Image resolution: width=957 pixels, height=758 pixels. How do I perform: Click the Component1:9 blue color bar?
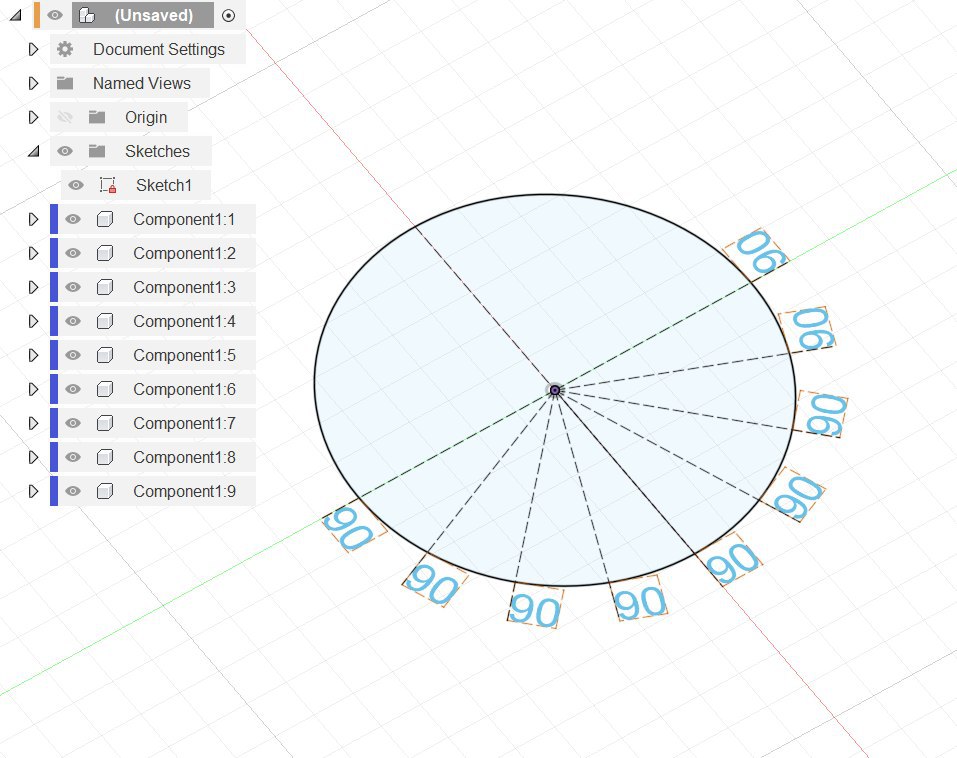click(x=54, y=491)
